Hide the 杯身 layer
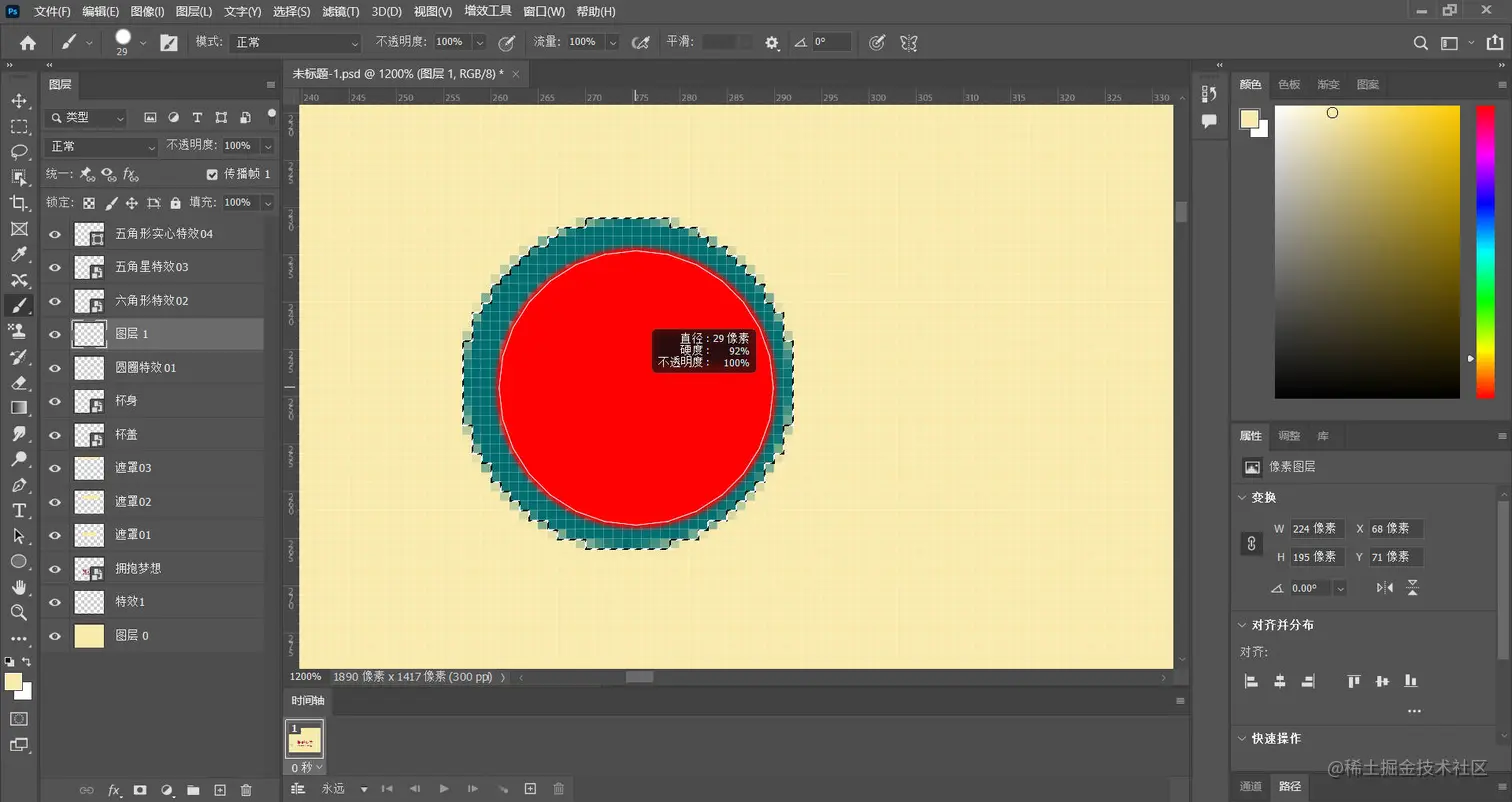 point(55,400)
